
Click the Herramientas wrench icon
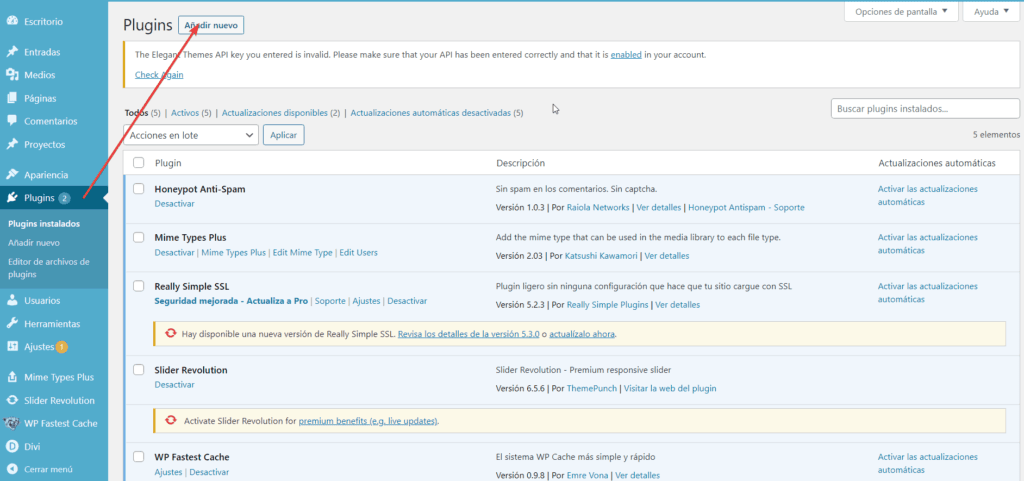pyautogui.click(x=12, y=324)
